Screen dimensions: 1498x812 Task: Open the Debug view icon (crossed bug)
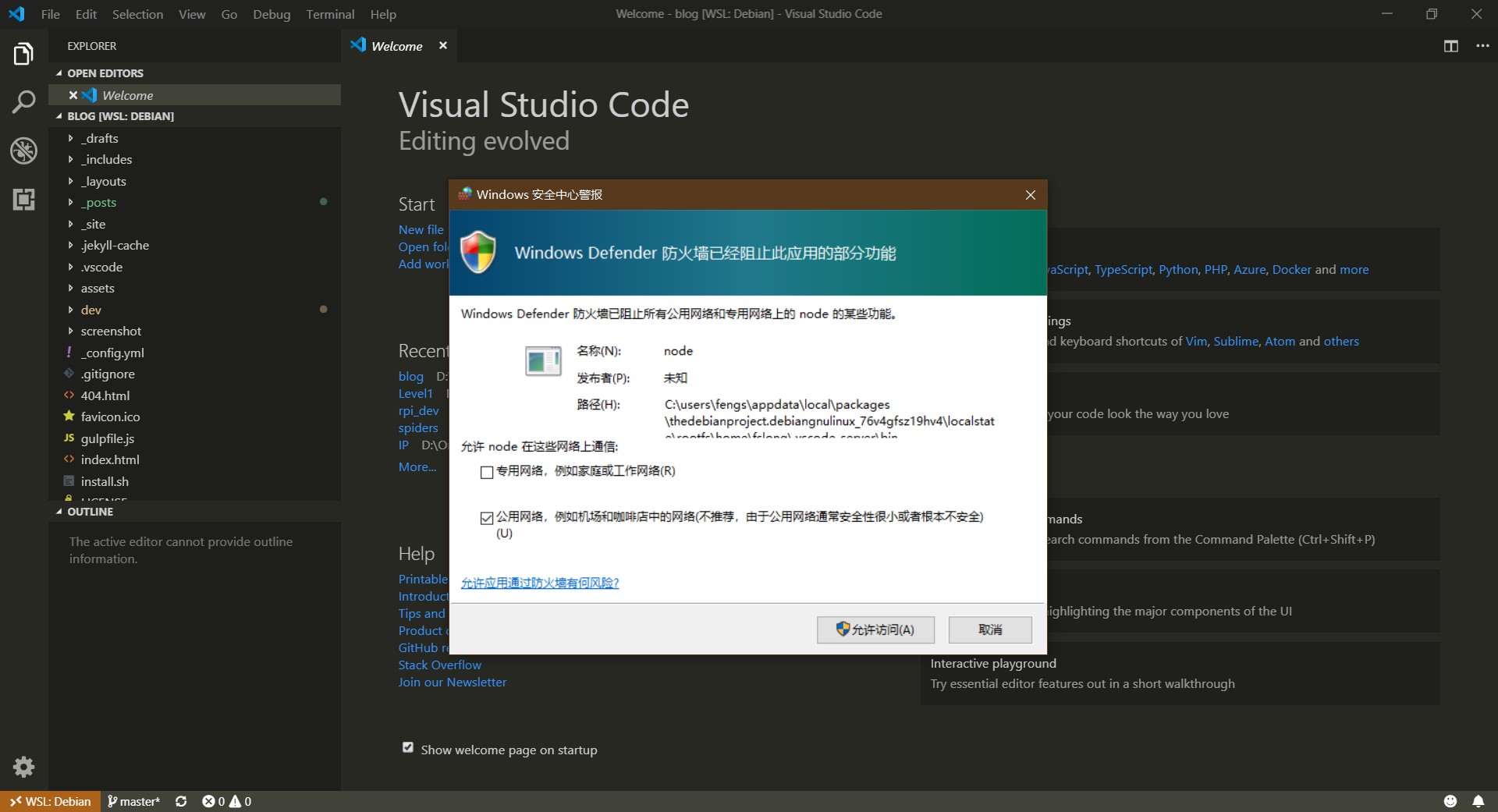coord(23,150)
